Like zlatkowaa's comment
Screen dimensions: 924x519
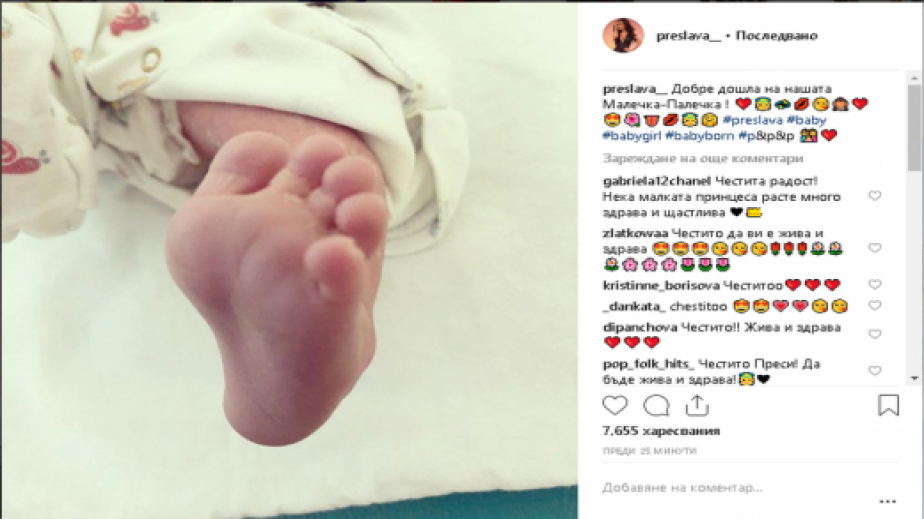coord(875,248)
